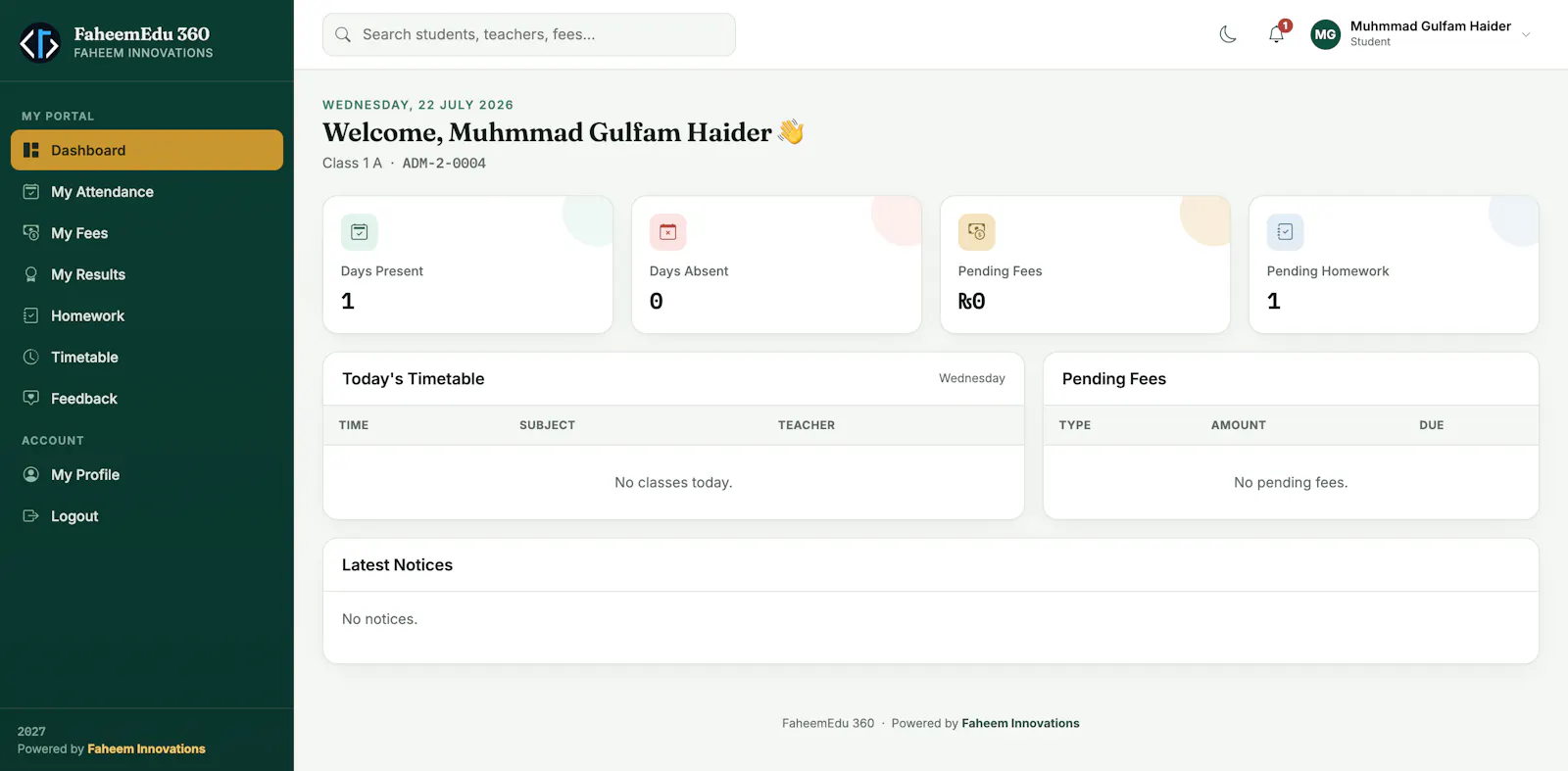Click the Timetable clock icon
Screen dimensions: 1568x771
coord(31,357)
